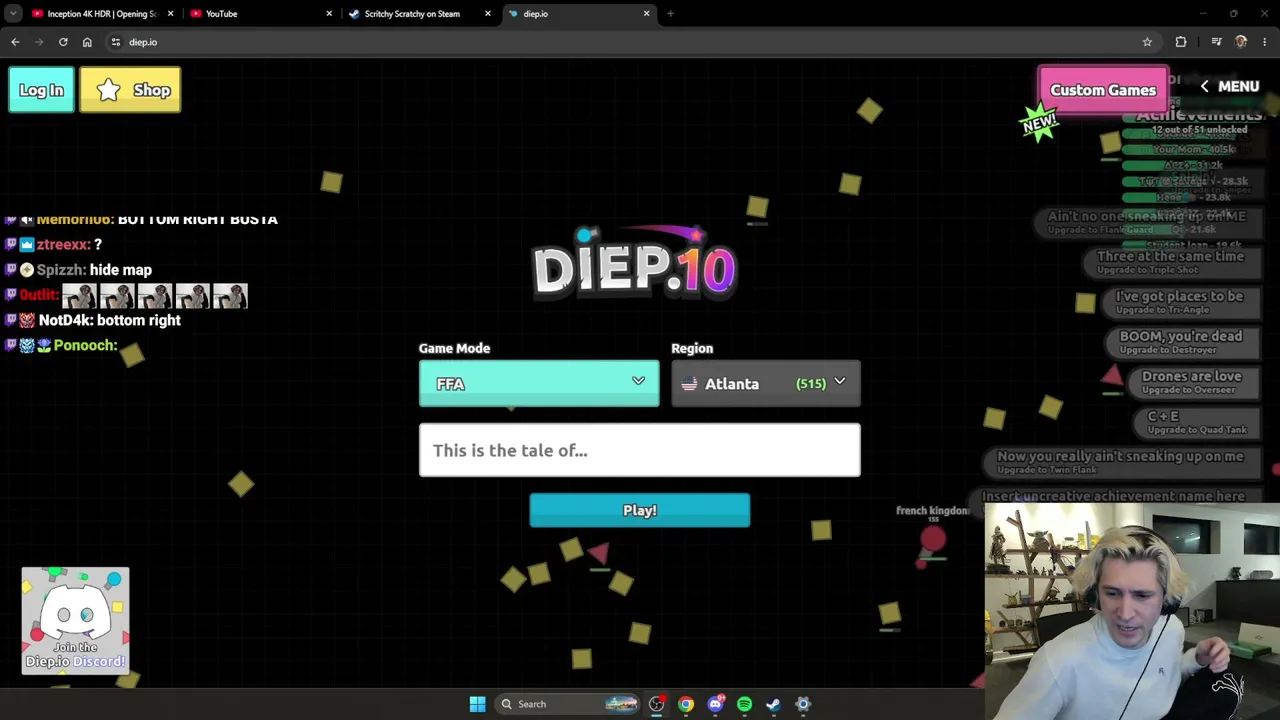Open a new browser tab
The image size is (1280, 720).
pyautogui.click(x=670, y=14)
